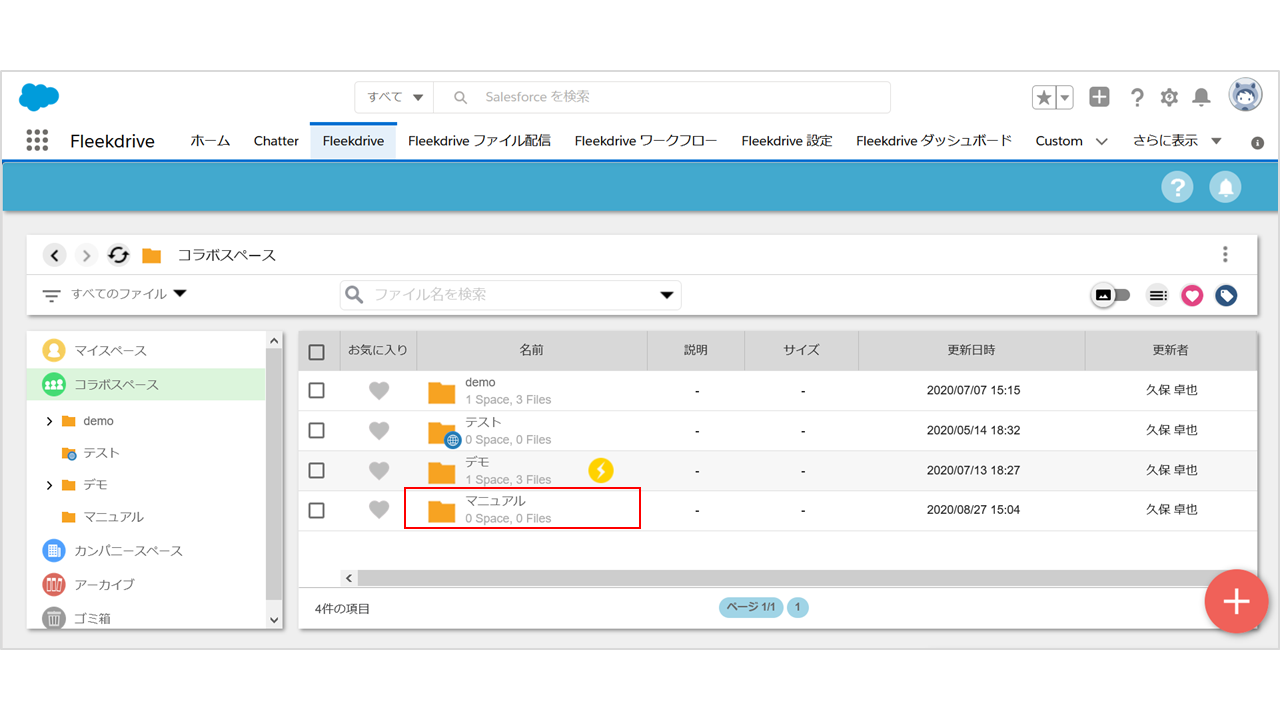Favorite the demo folder heart
The width and height of the screenshot is (1280, 720).
[x=379, y=390]
